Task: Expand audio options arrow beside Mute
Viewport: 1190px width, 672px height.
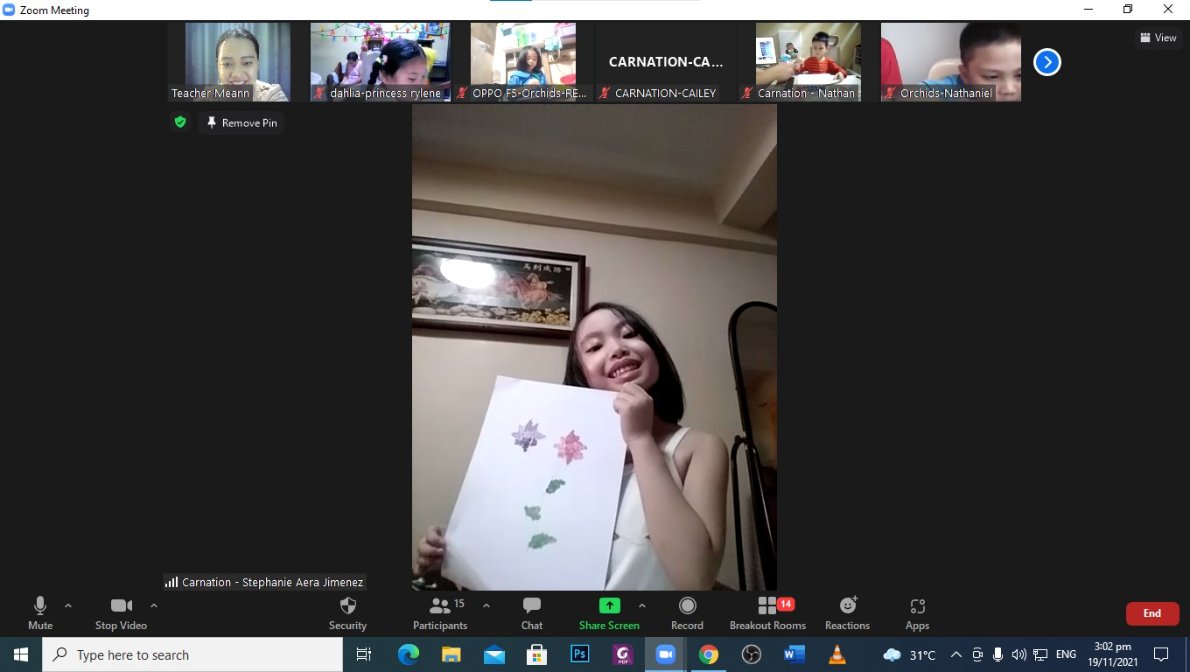Action: pos(68,606)
